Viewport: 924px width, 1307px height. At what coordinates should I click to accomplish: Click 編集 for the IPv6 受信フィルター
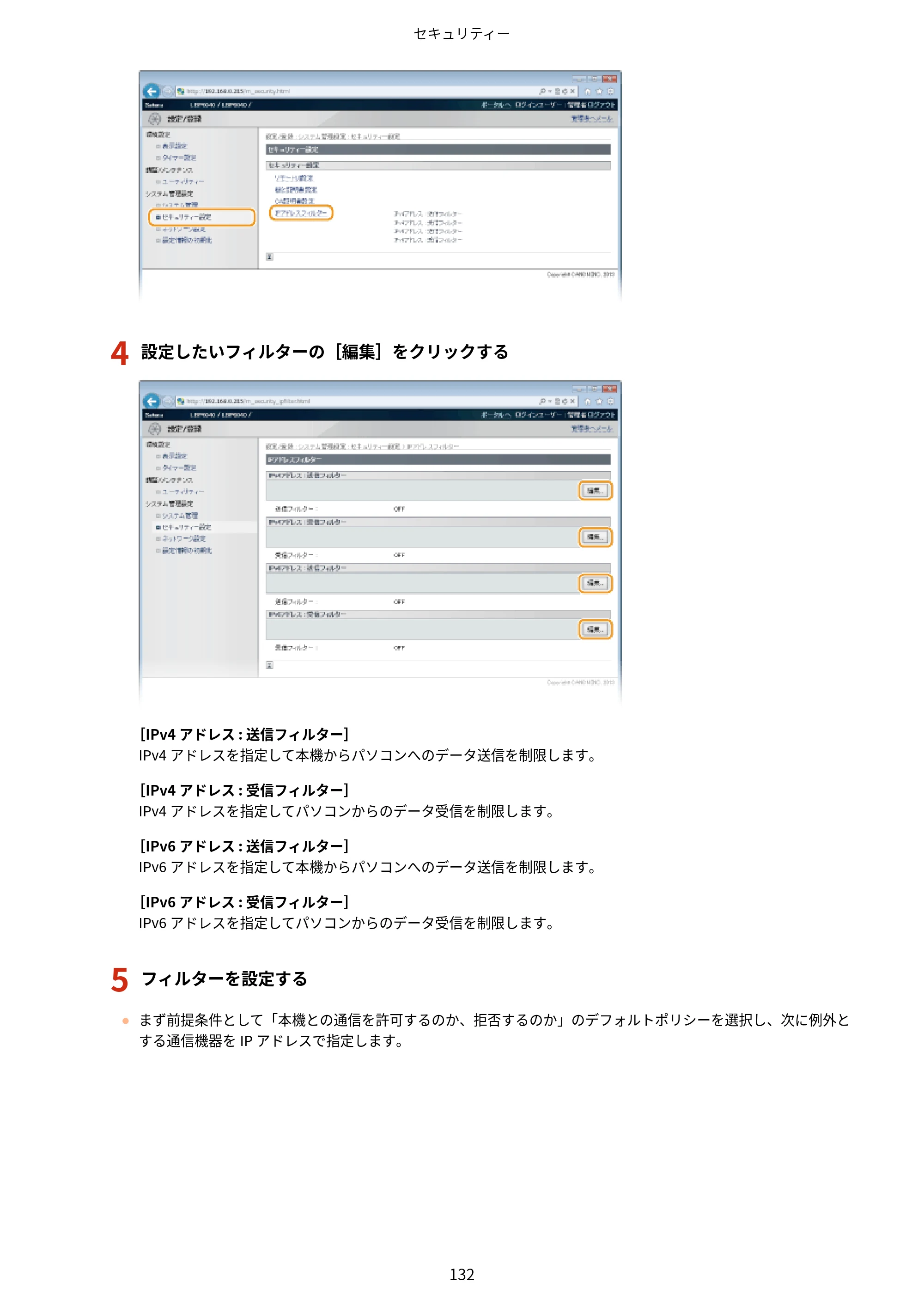(595, 630)
